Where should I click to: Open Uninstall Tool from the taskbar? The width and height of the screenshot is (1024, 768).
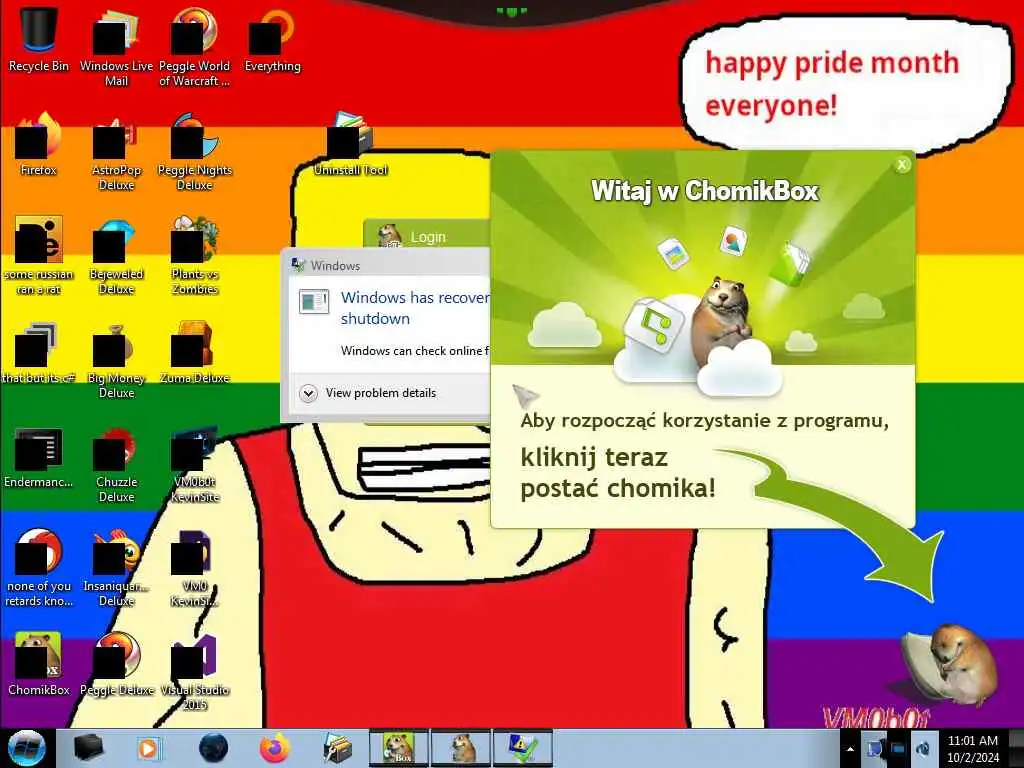[338, 748]
